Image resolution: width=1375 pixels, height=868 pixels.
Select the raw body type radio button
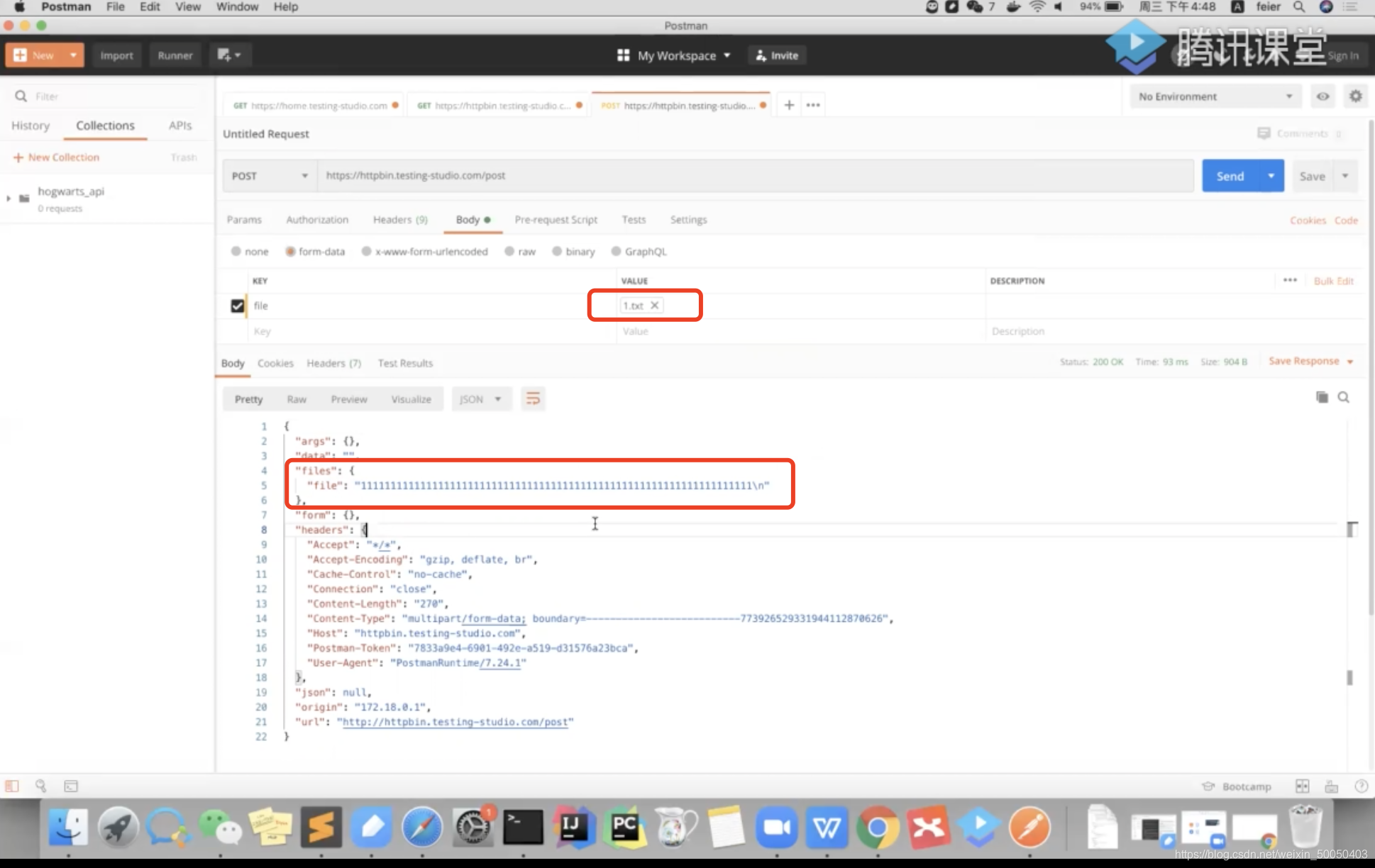tap(509, 252)
